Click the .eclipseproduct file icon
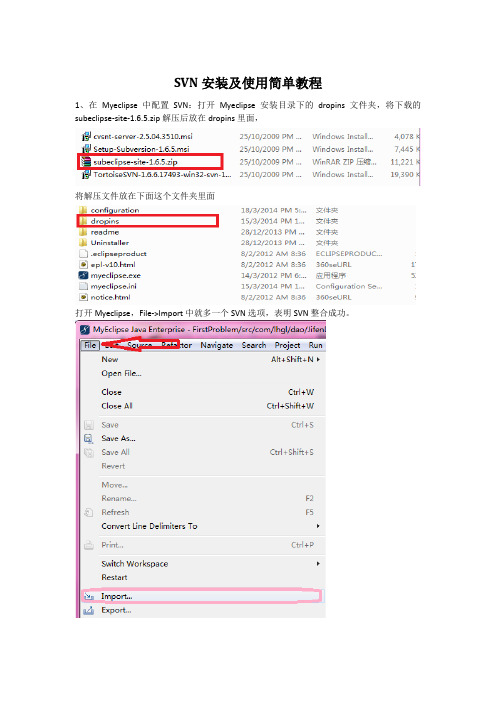The width and height of the screenshot is (496, 702). click(x=83, y=253)
